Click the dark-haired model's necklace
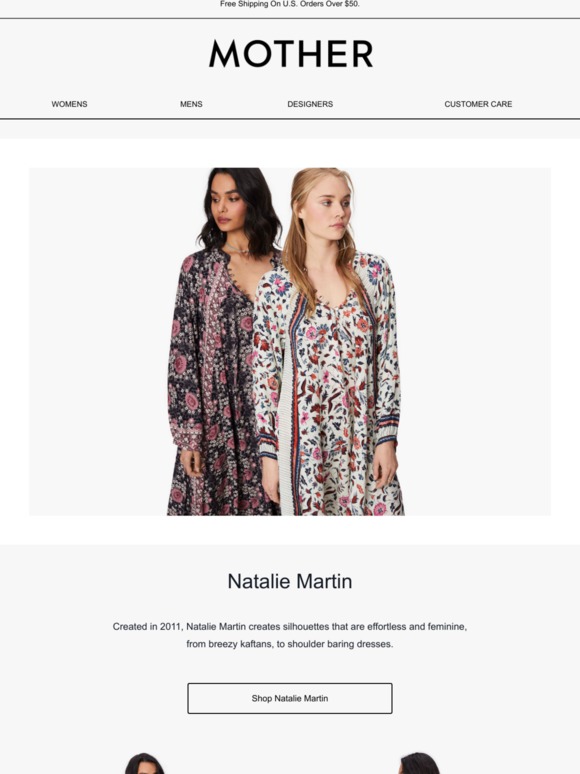Screen dimensions: 580x774 (x=237, y=249)
